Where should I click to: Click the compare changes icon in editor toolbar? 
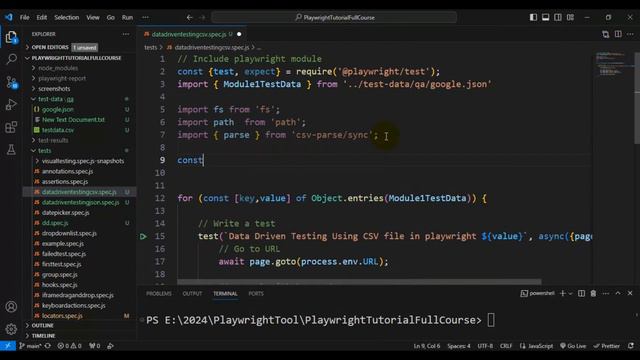click(606, 34)
